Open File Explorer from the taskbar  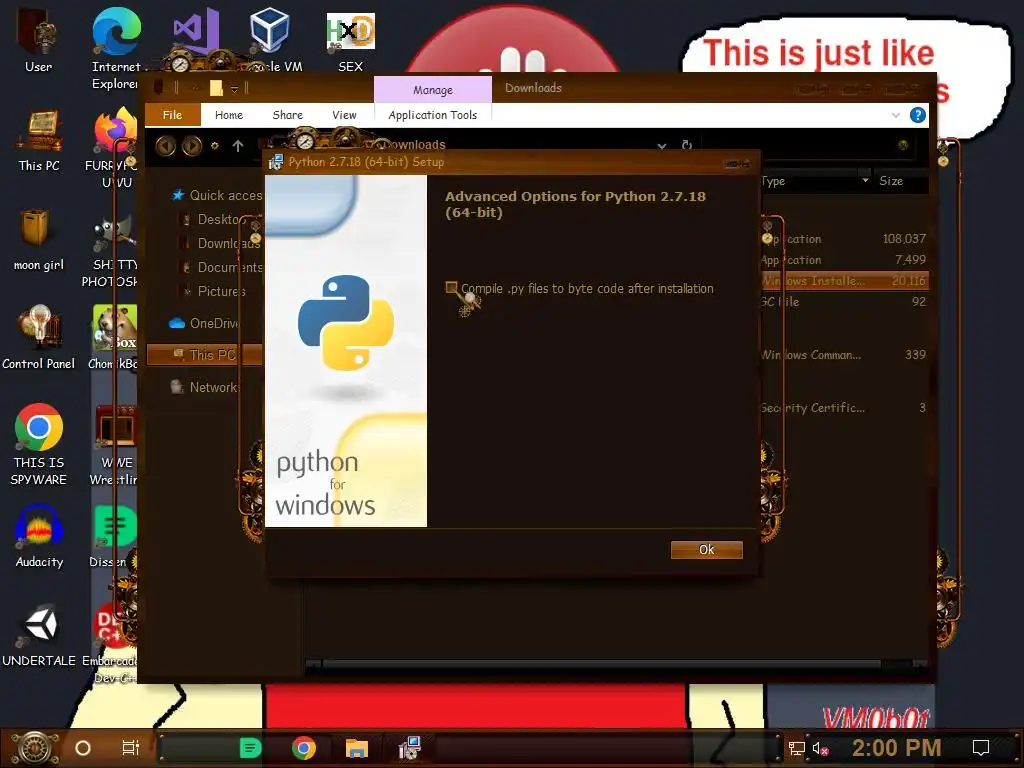357,748
